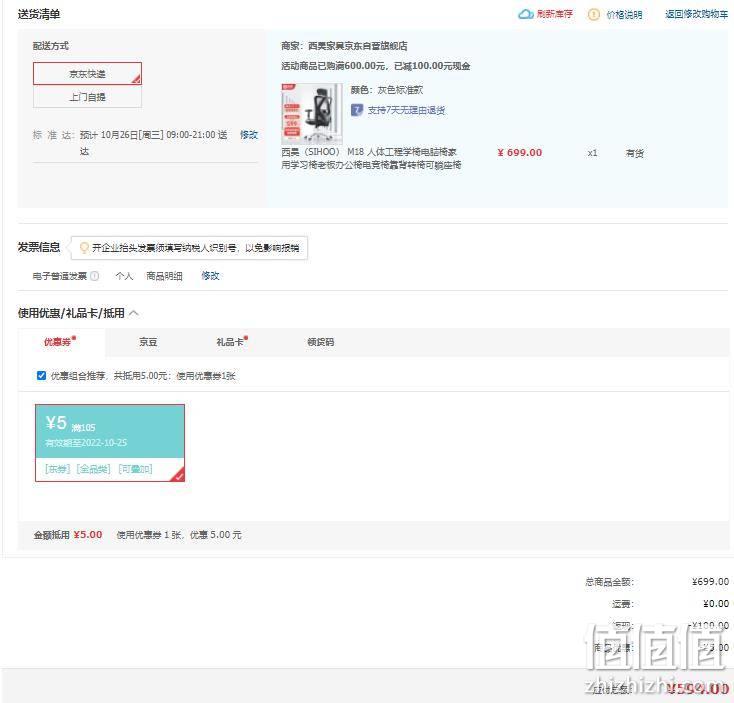This screenshot has width=734, height=703.
Task: Click 颜色: 灰色标准款 text
Action: pos(387,89)
